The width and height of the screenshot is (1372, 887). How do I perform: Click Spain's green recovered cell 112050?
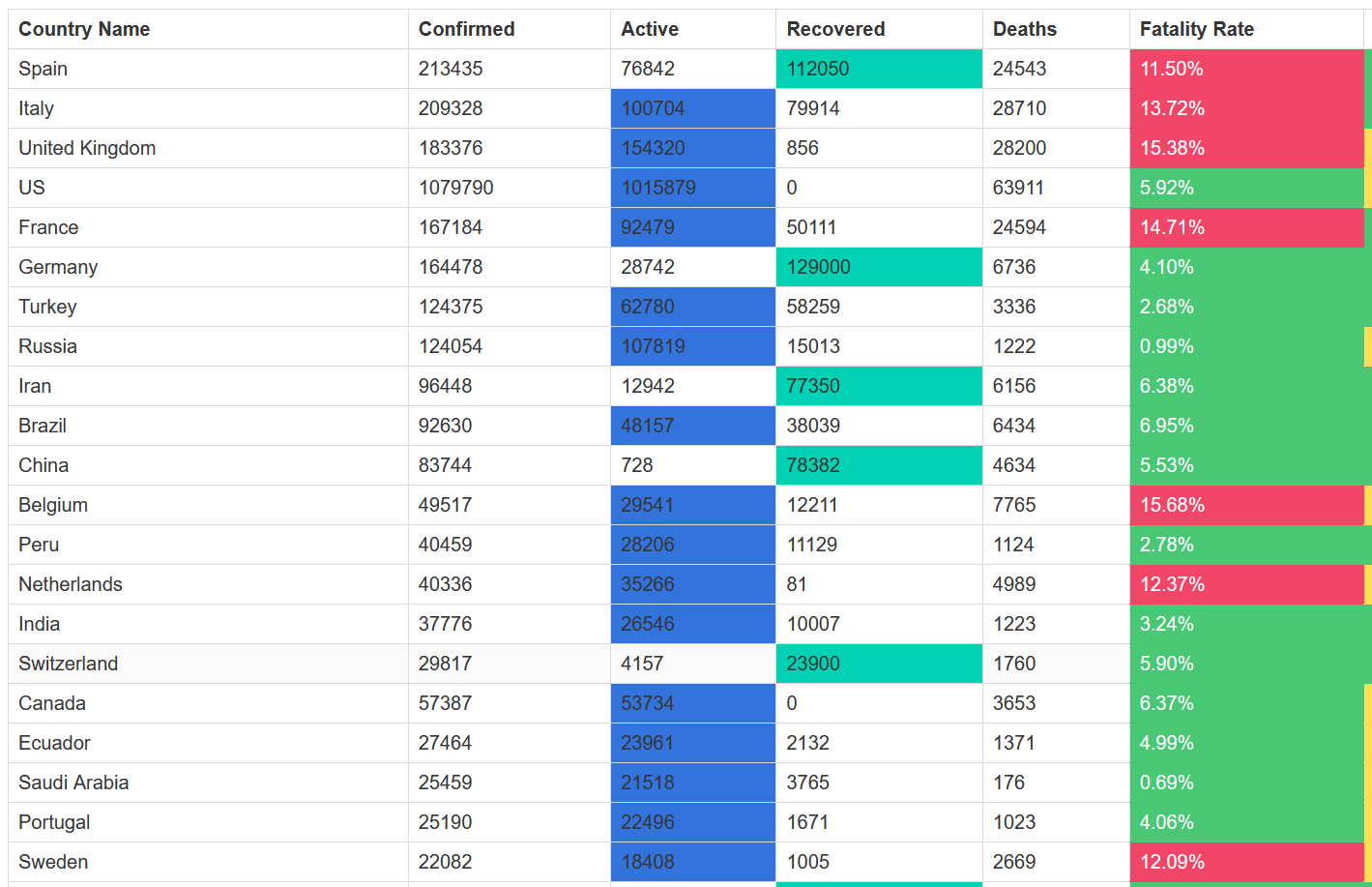(878, 69)
